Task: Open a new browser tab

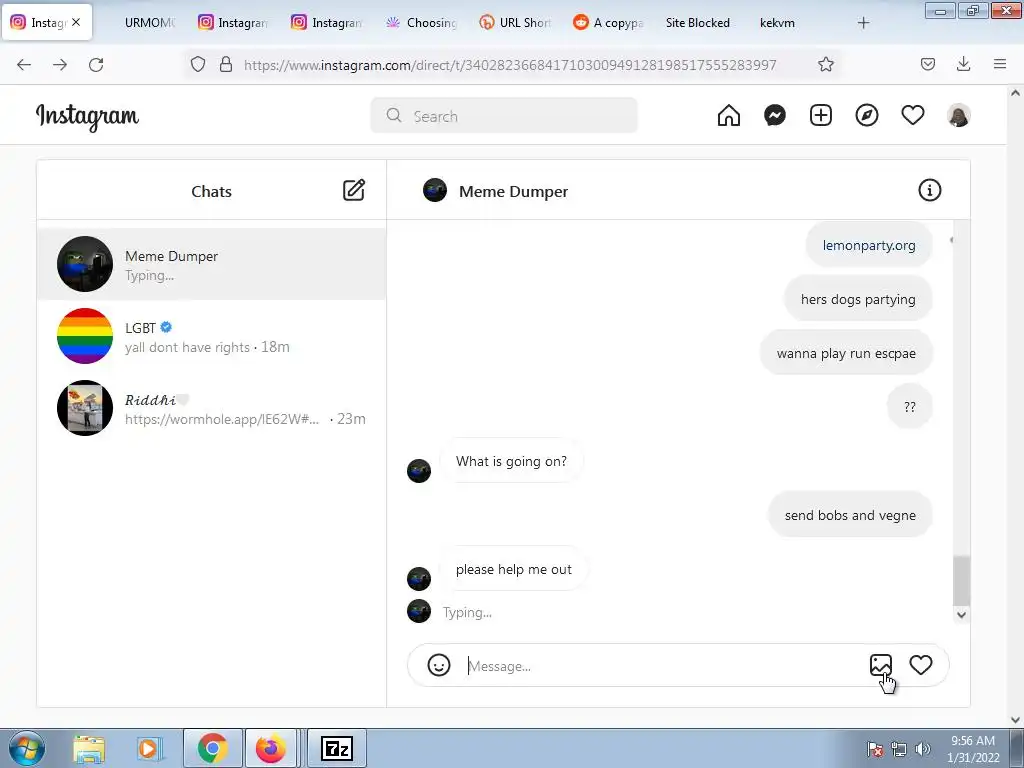Action: click(863, 23)
